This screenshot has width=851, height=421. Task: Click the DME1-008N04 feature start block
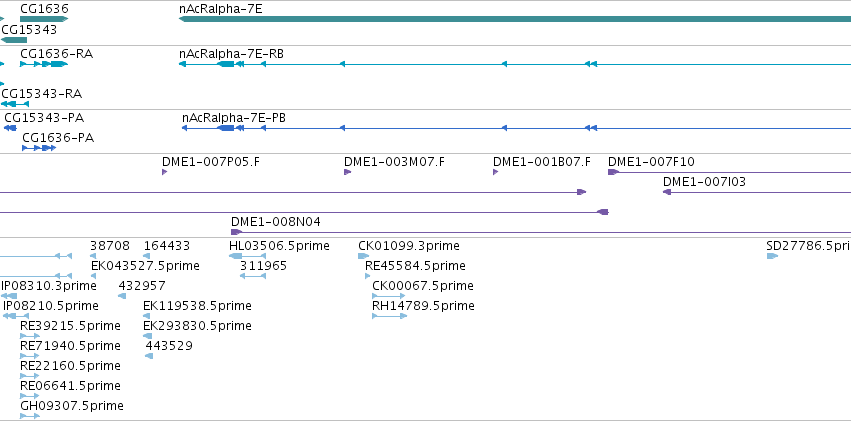[x=237, y=232]
